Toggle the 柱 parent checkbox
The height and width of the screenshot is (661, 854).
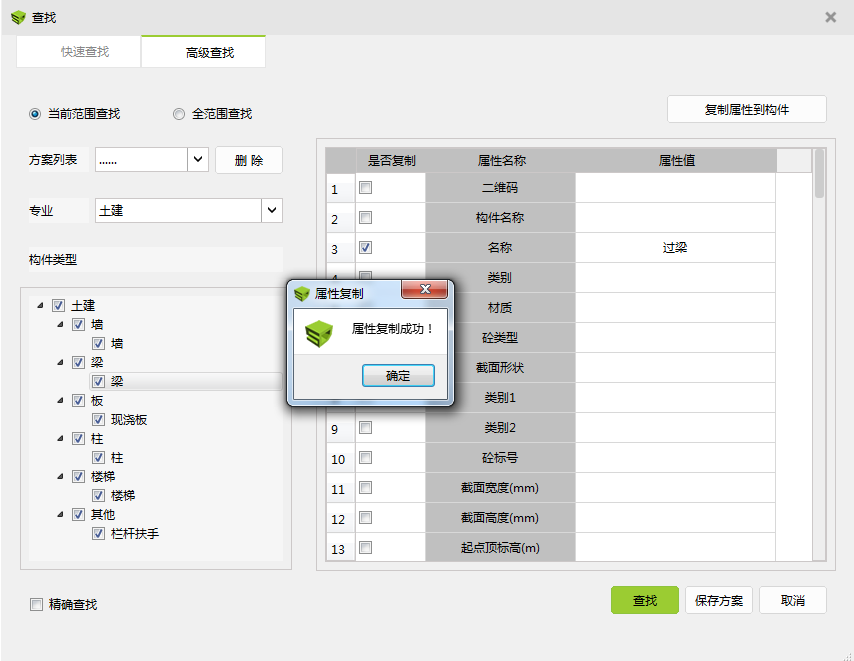(78, 439)
